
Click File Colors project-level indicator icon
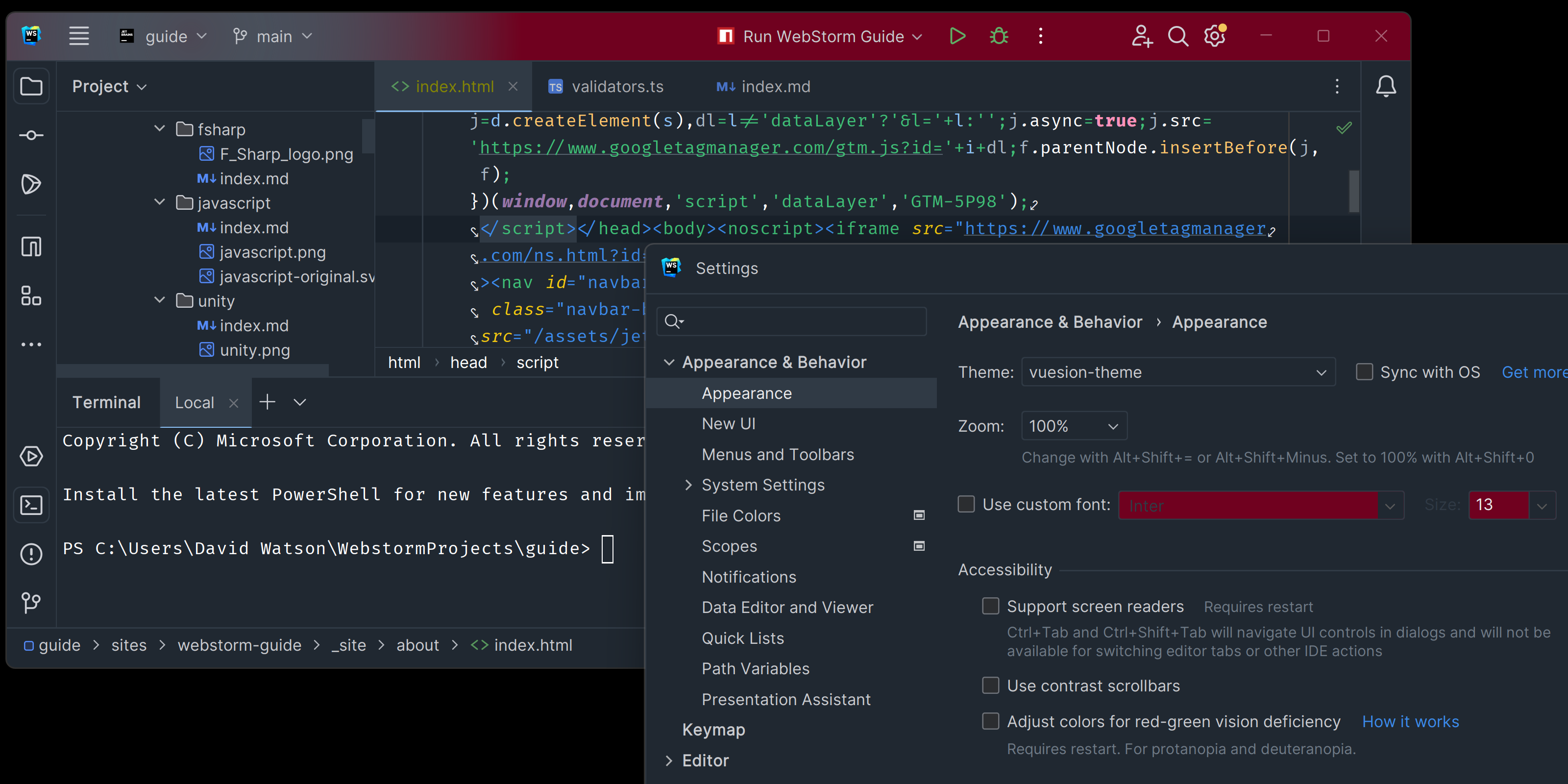pyautogui.click(x=919, y=515)
